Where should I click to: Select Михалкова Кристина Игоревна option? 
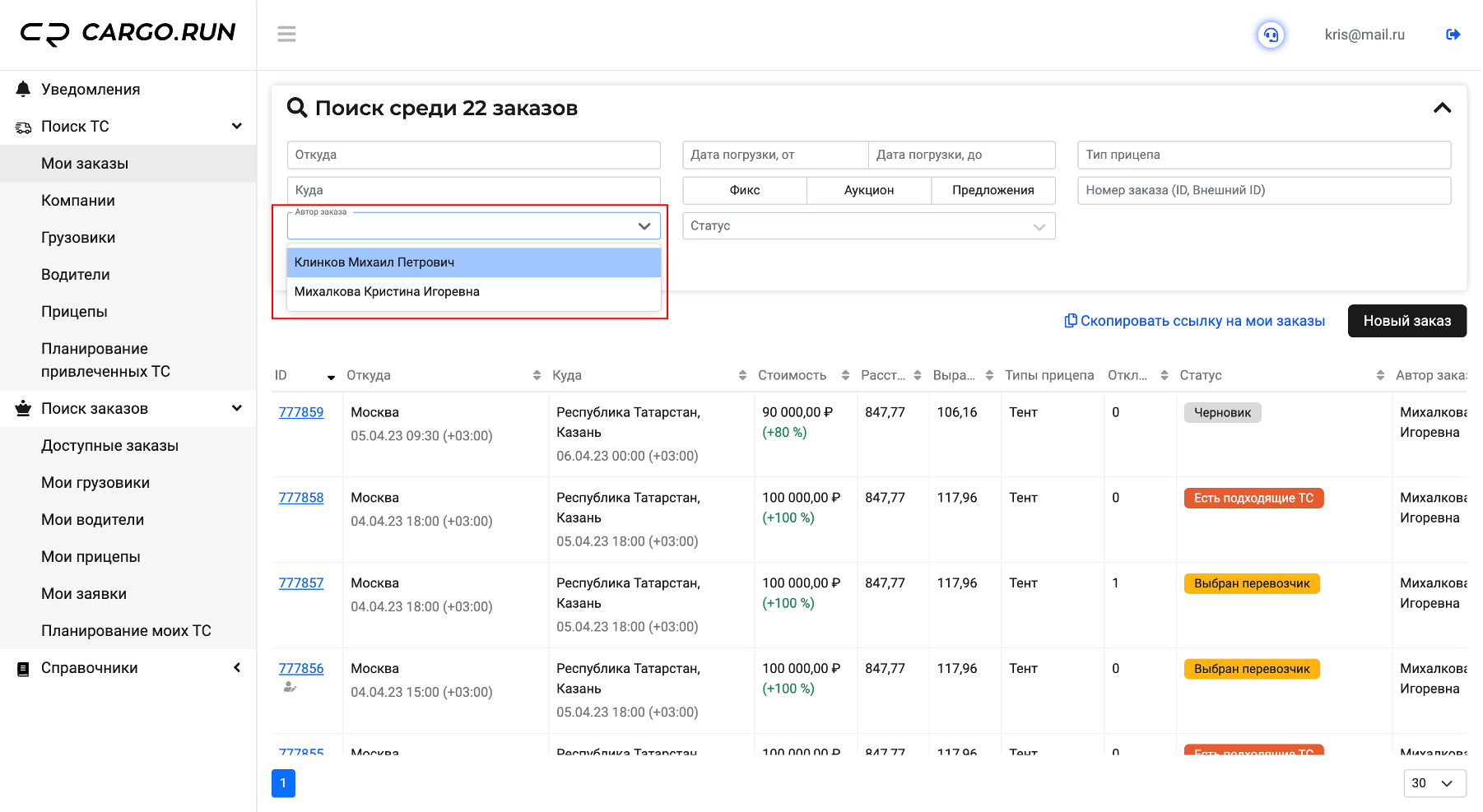pos(474,292)
